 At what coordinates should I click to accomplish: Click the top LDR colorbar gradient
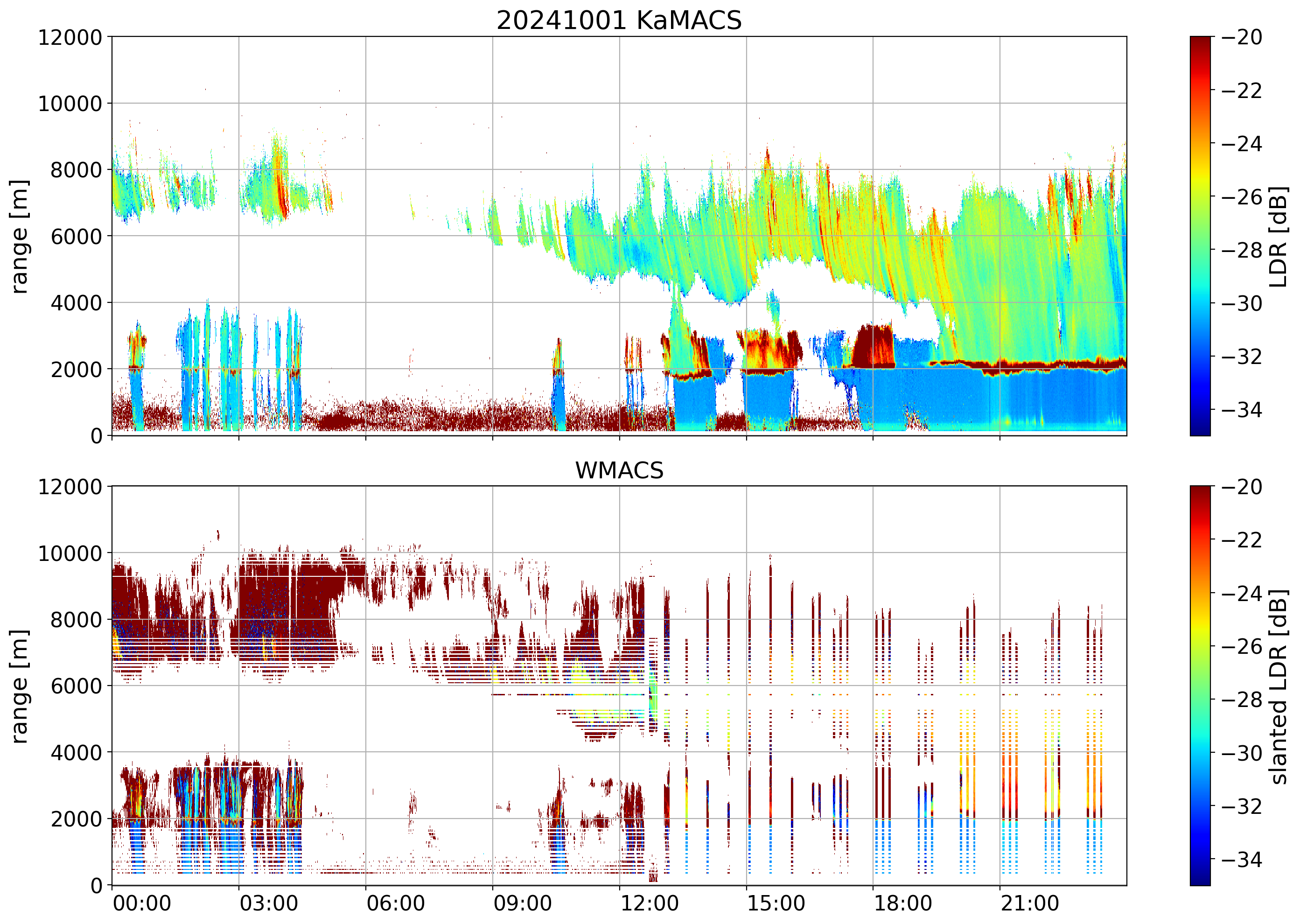coord(1200,236)
